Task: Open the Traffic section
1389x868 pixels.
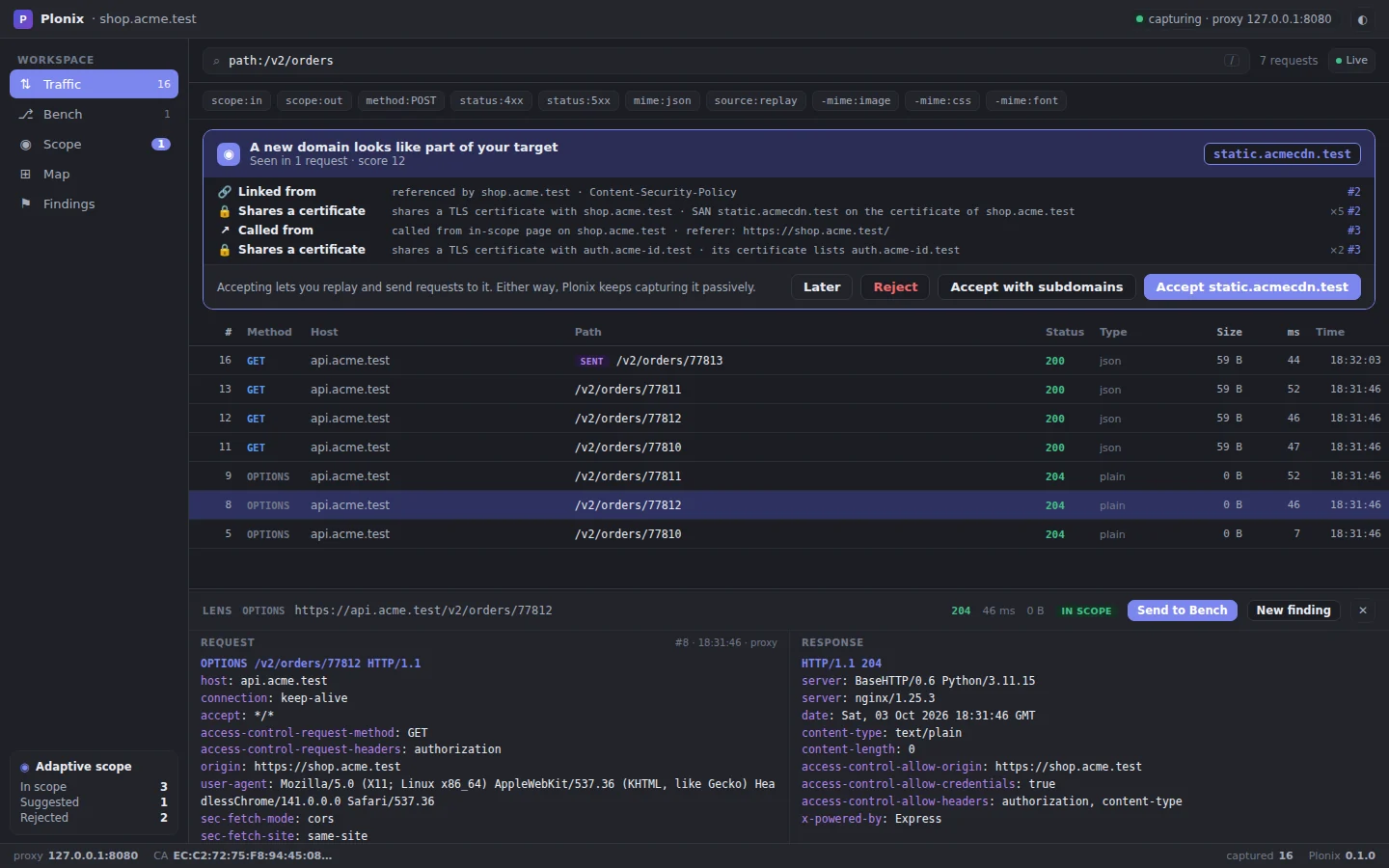Action: [94, 84]
